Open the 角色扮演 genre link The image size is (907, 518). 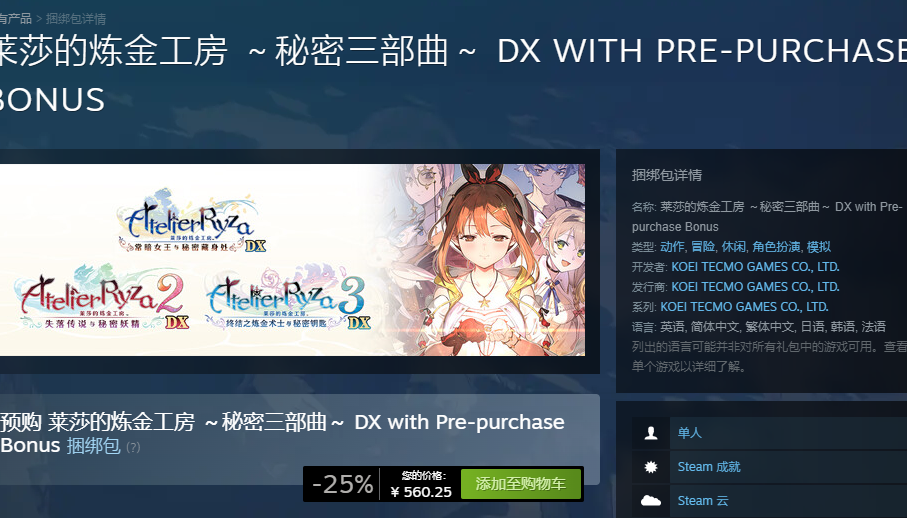click(776, 247)
